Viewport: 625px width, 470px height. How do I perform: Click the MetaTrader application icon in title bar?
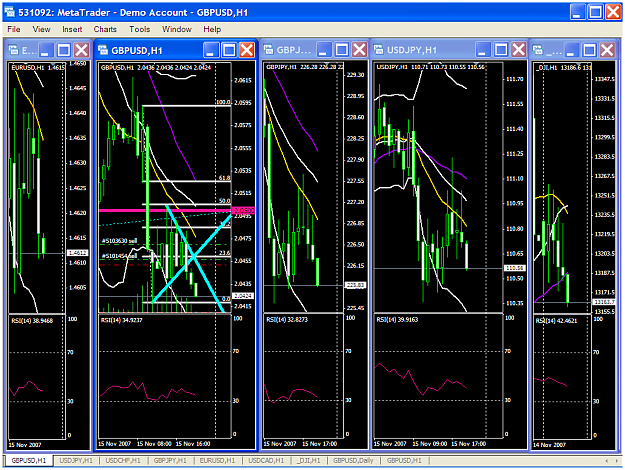click(x=10, y=12)
